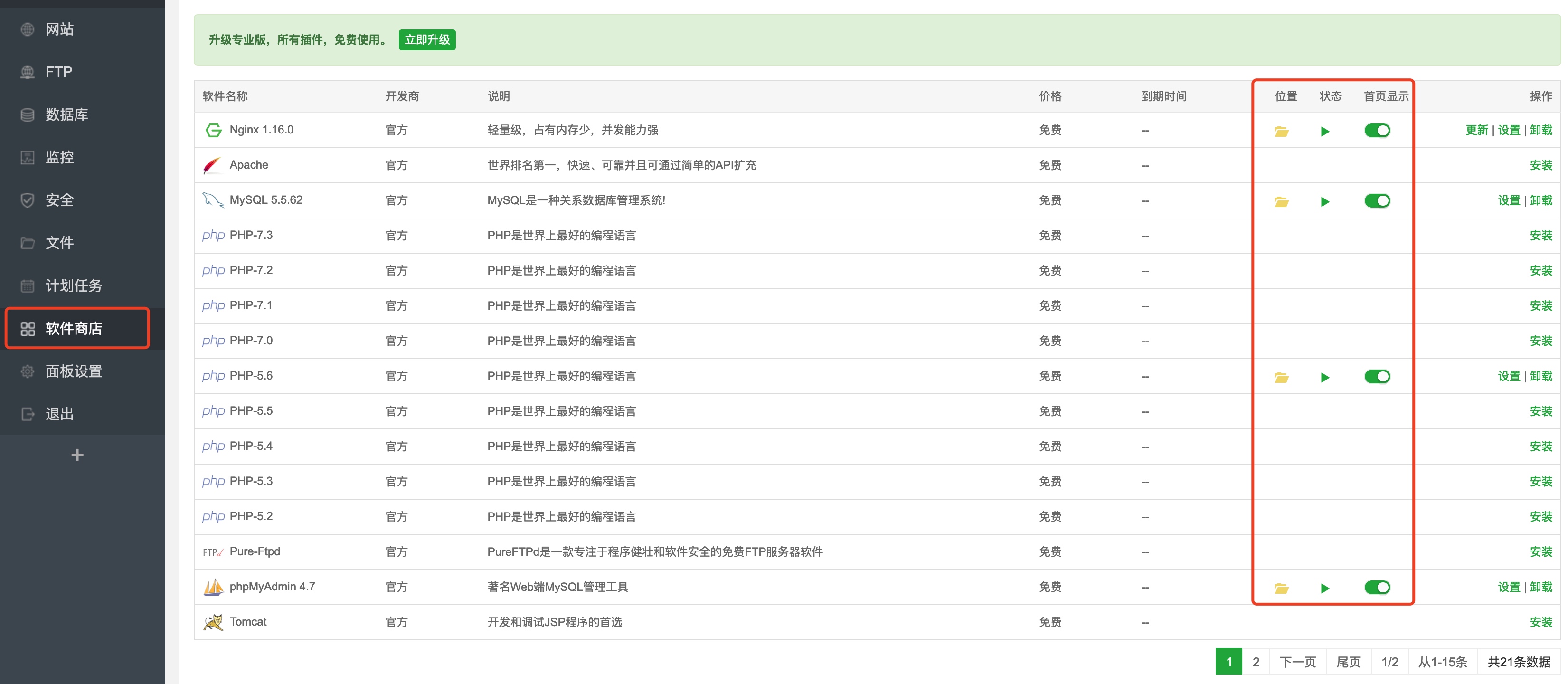Screen dimensions: 1568x684
Task: Click 安装 link for PHP-7.2
Action: [1541, 270]
